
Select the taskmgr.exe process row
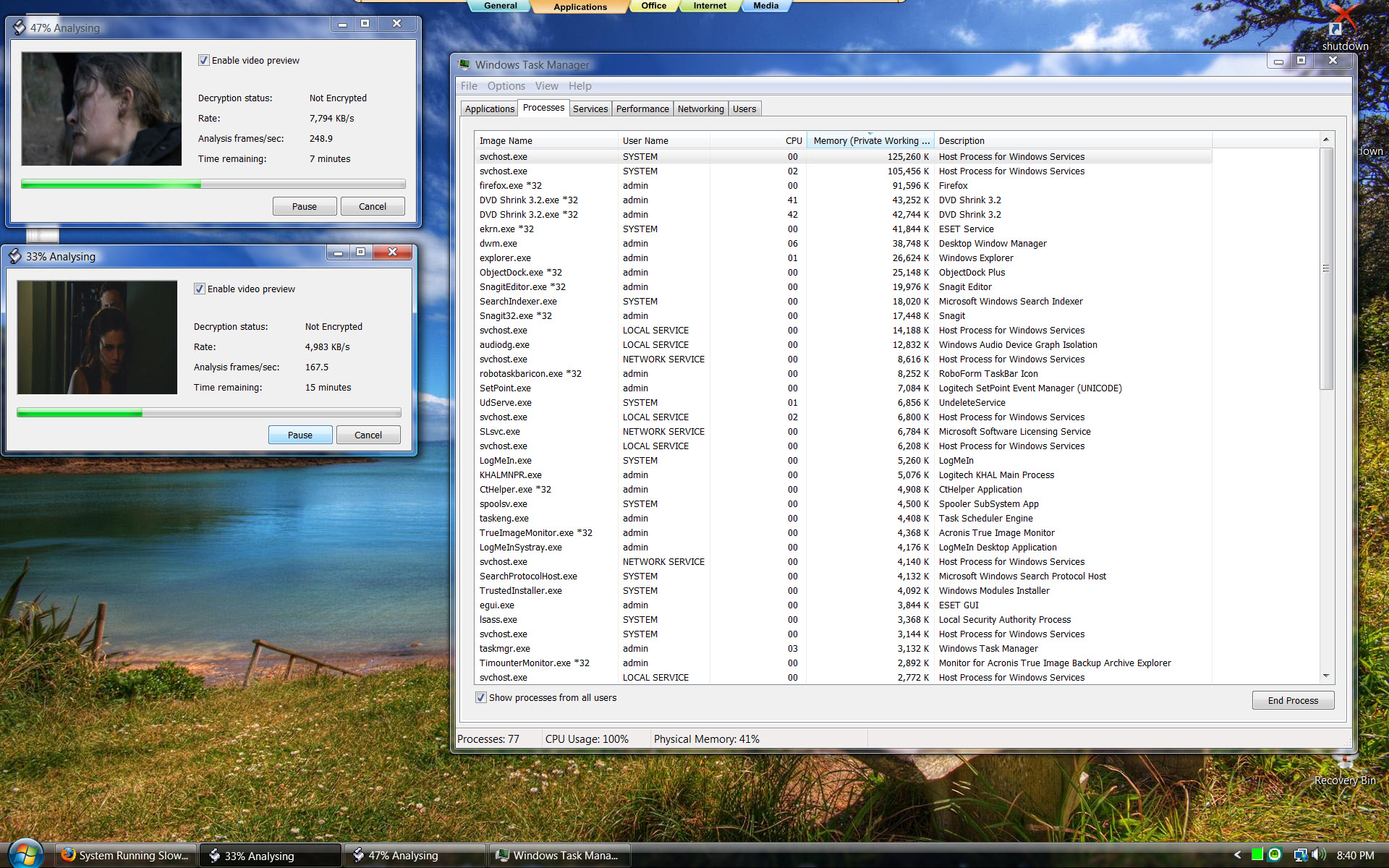click(844, 649)
